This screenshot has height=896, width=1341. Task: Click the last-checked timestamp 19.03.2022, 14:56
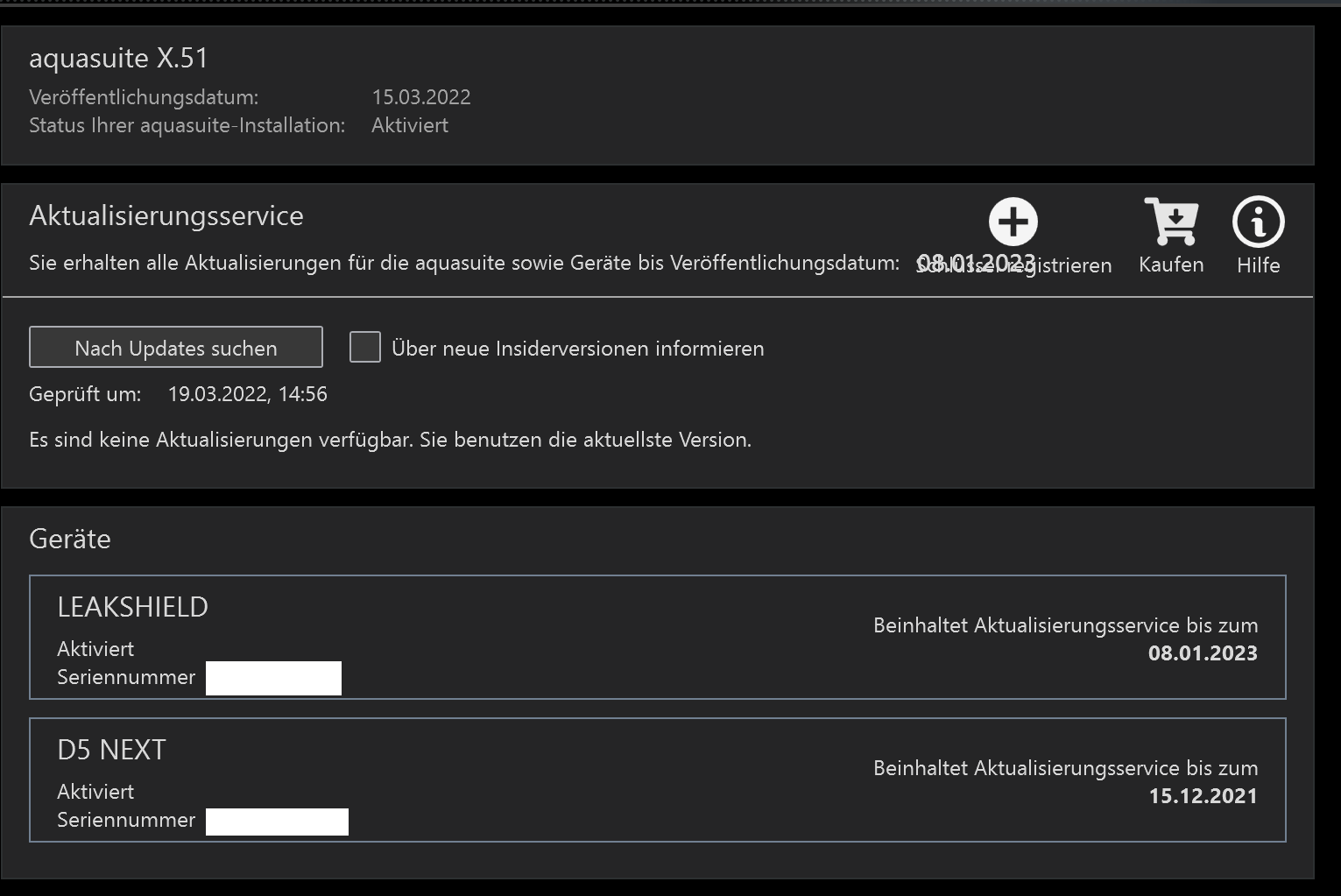coord(248,394)
